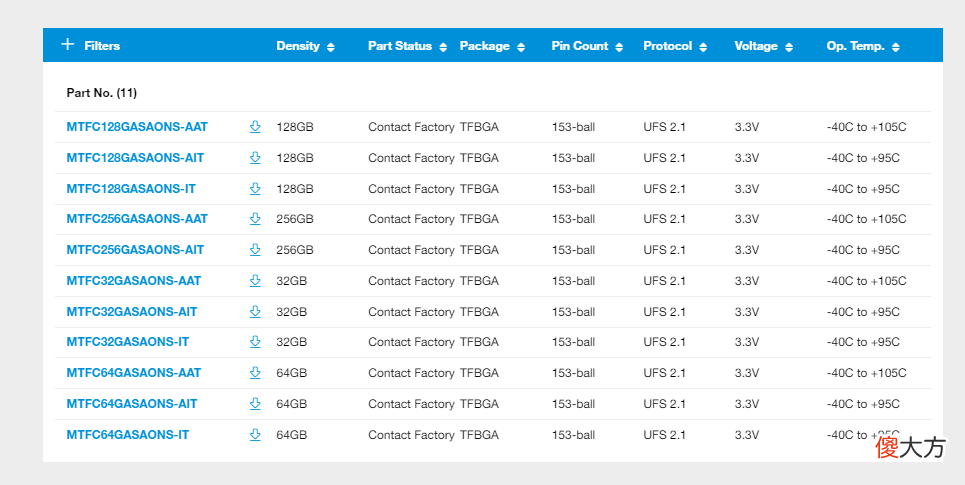The image size is (965, 485).
Task: Download file for MTFC64GASAONS-AAT
Action: coord(255,372)
